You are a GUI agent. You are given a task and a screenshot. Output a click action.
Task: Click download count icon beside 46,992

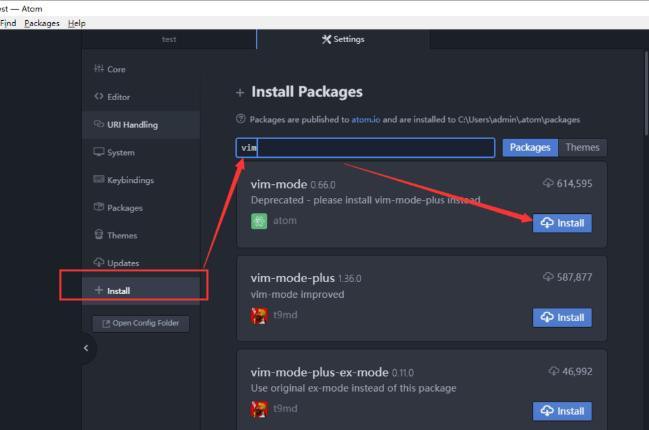(554, 371)
